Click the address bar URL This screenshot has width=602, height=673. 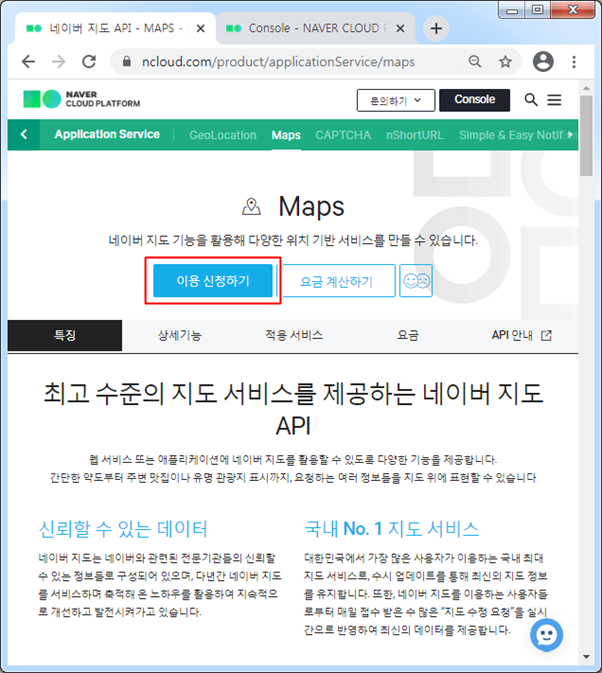(x=278, y=62)
